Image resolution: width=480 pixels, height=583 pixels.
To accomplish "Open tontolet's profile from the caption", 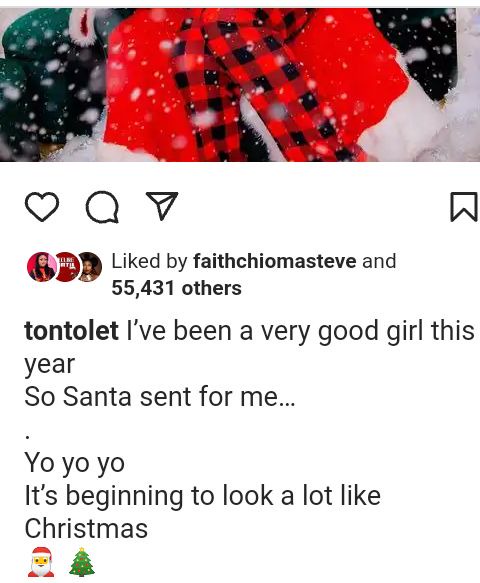I will pos(71,331).
